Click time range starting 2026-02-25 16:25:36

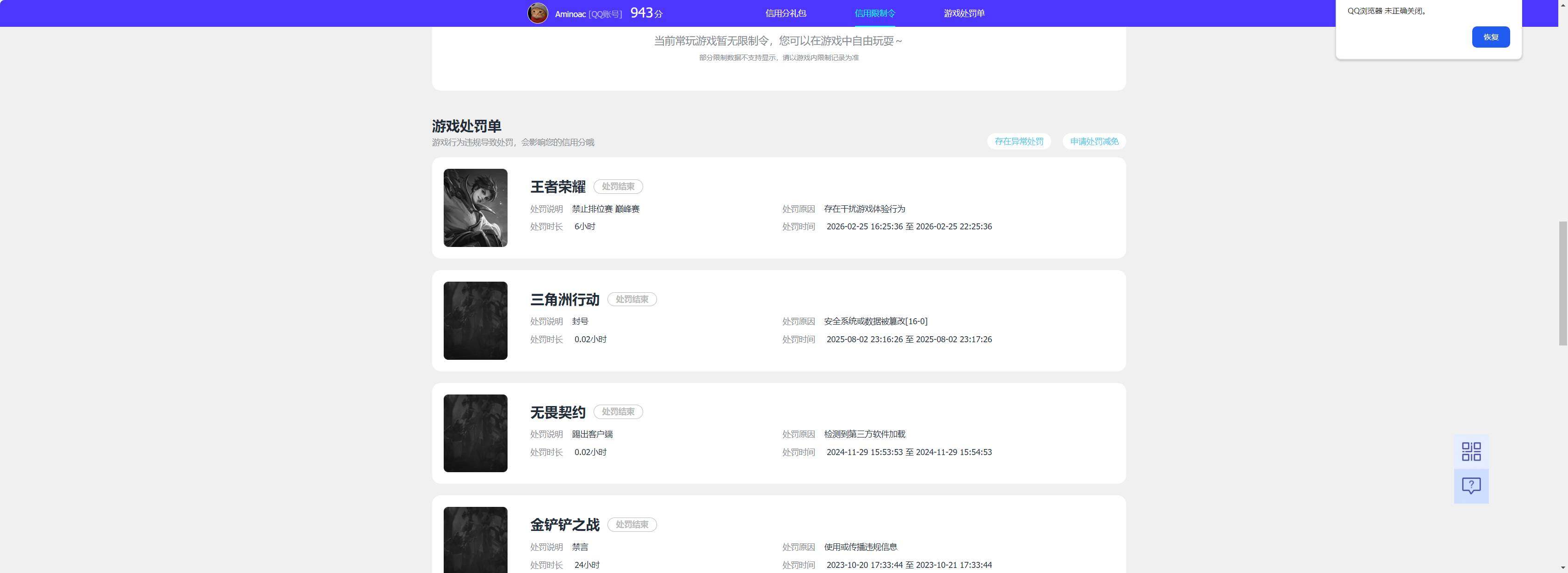point(909,226)
